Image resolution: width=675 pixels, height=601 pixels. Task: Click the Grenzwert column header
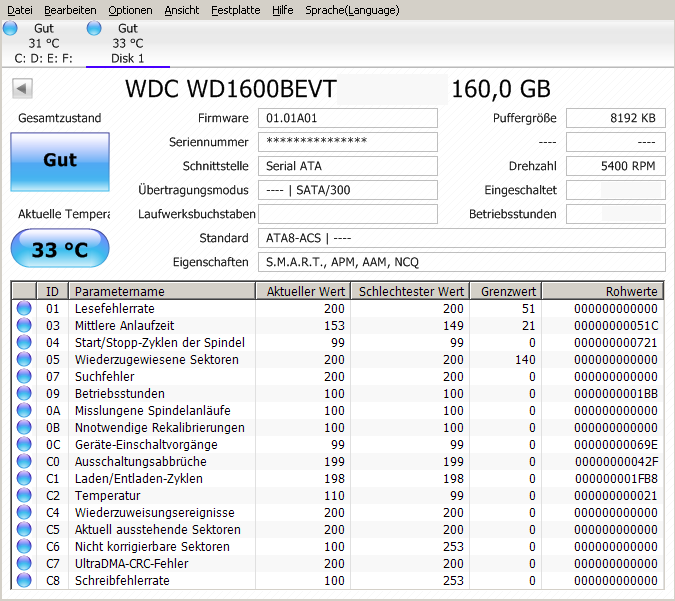click(505, 291)
